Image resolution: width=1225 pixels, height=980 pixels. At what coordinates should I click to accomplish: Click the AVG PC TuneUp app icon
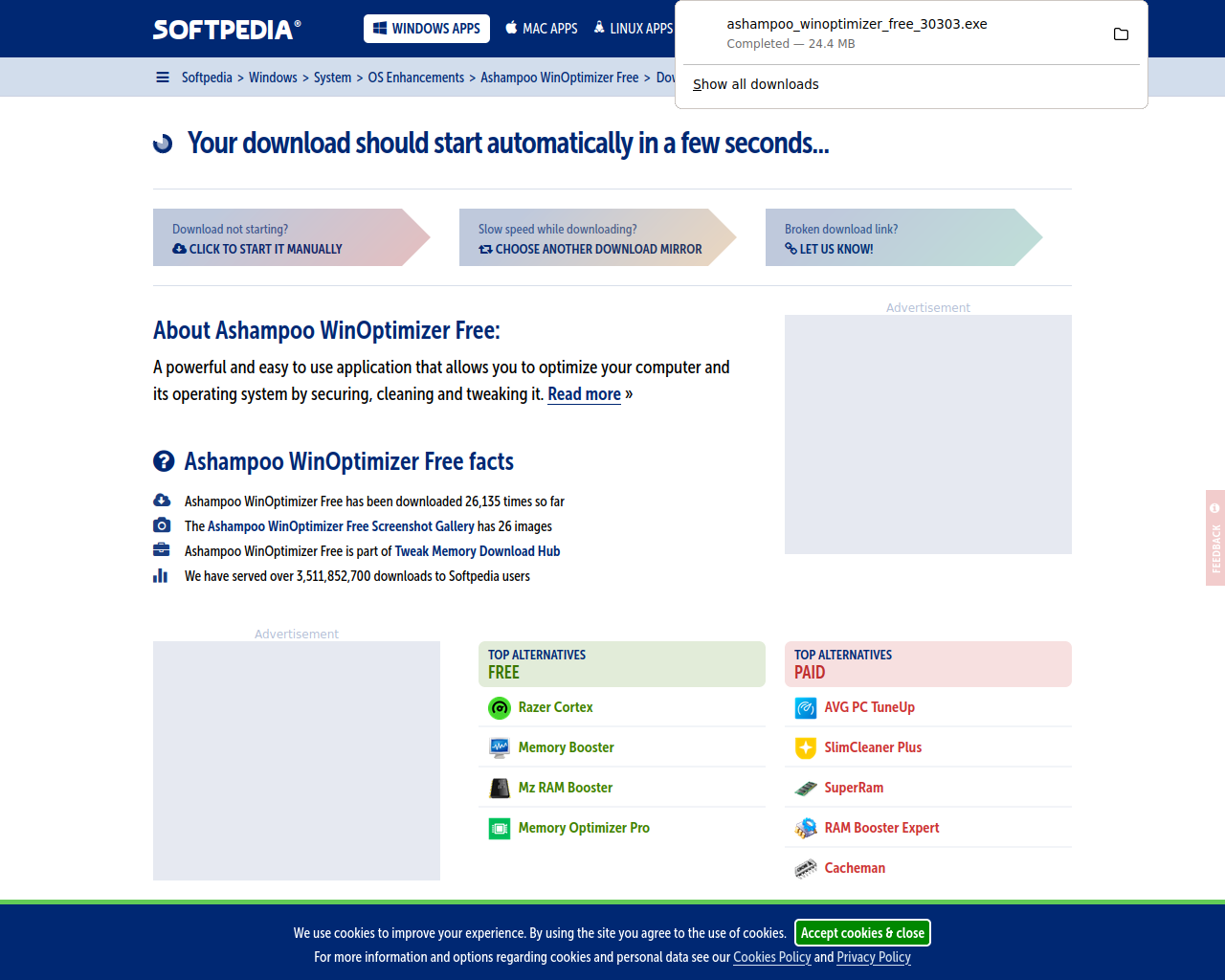[x=806, y=708]
